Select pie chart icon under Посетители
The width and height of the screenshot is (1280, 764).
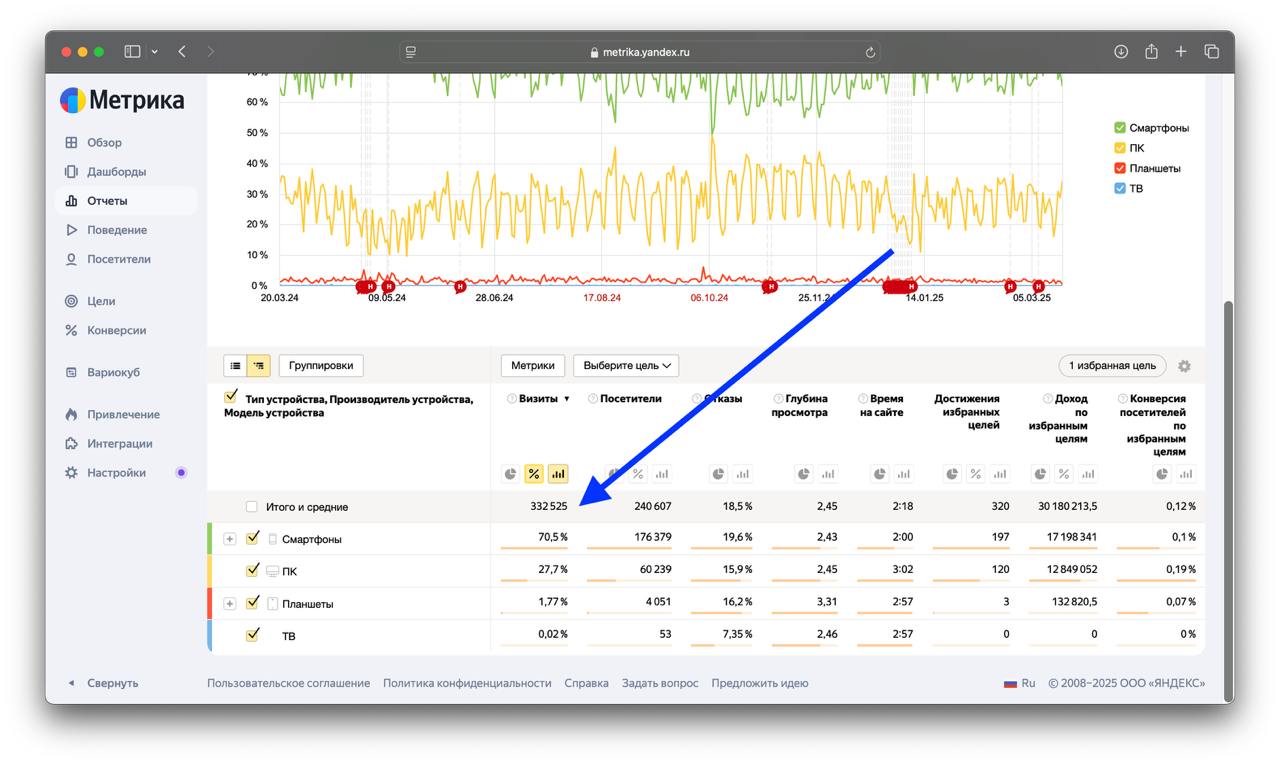(614, 474)
